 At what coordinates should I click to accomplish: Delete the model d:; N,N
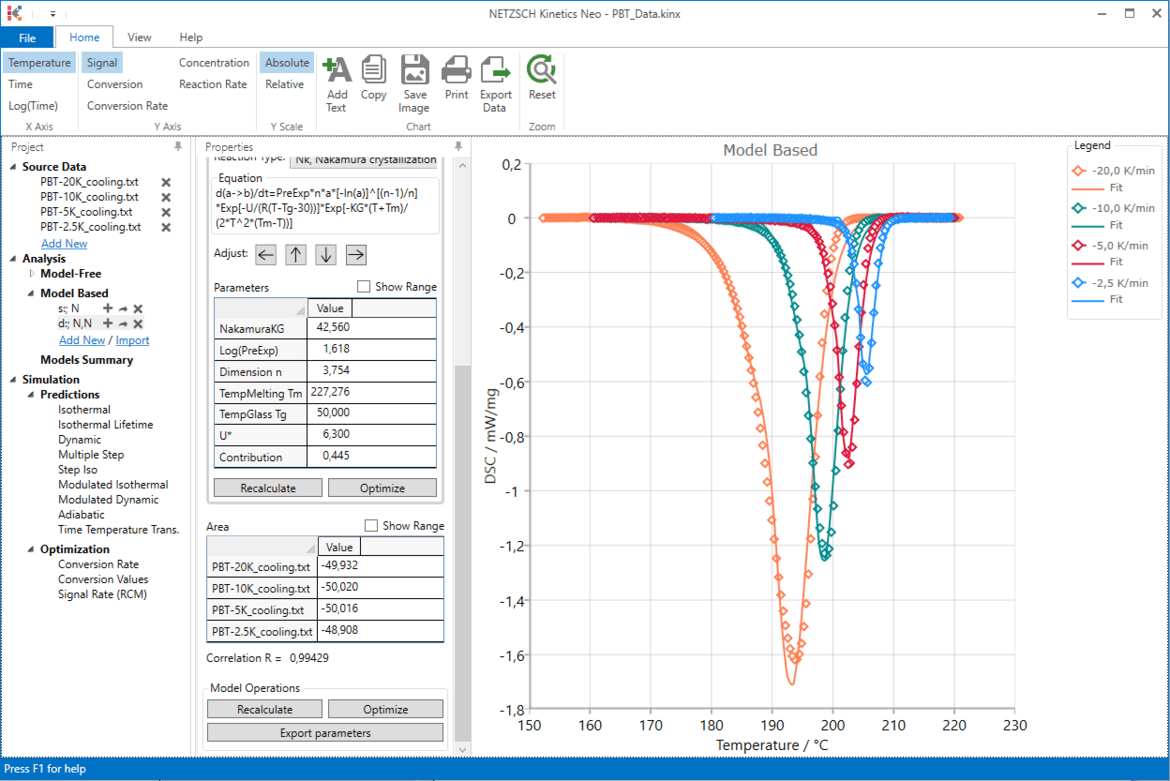pos(138,323)
